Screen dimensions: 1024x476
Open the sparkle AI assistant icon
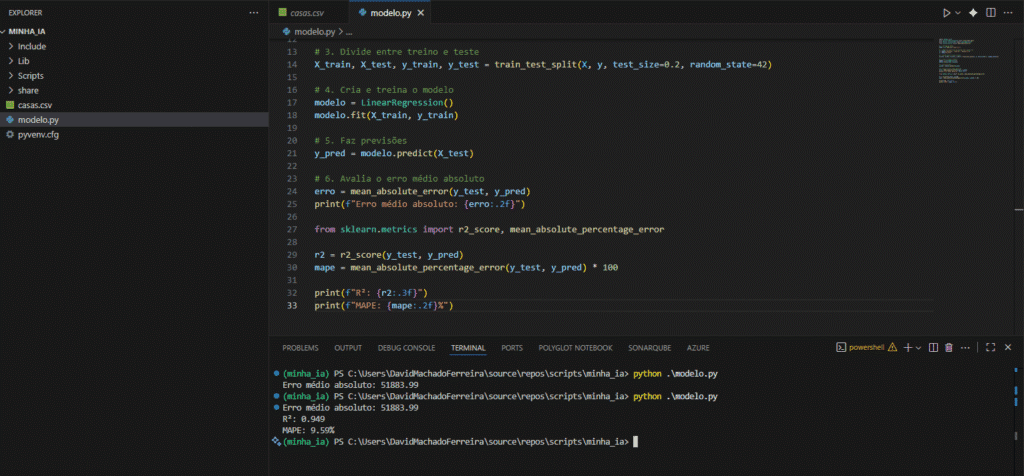point(972,13)
